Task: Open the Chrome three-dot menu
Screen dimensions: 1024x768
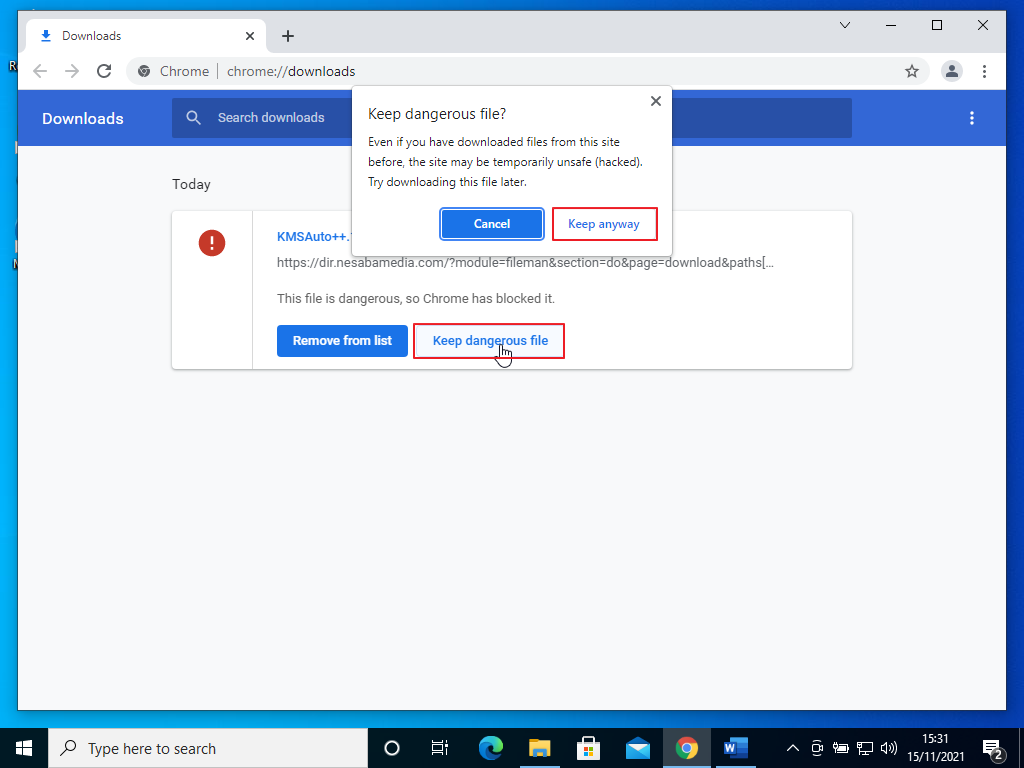Action: (984, 71)
